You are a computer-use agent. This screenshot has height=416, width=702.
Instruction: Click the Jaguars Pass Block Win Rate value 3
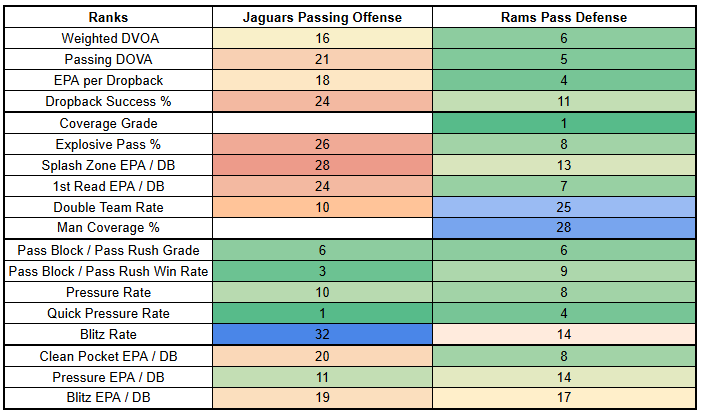click(322, 272)
